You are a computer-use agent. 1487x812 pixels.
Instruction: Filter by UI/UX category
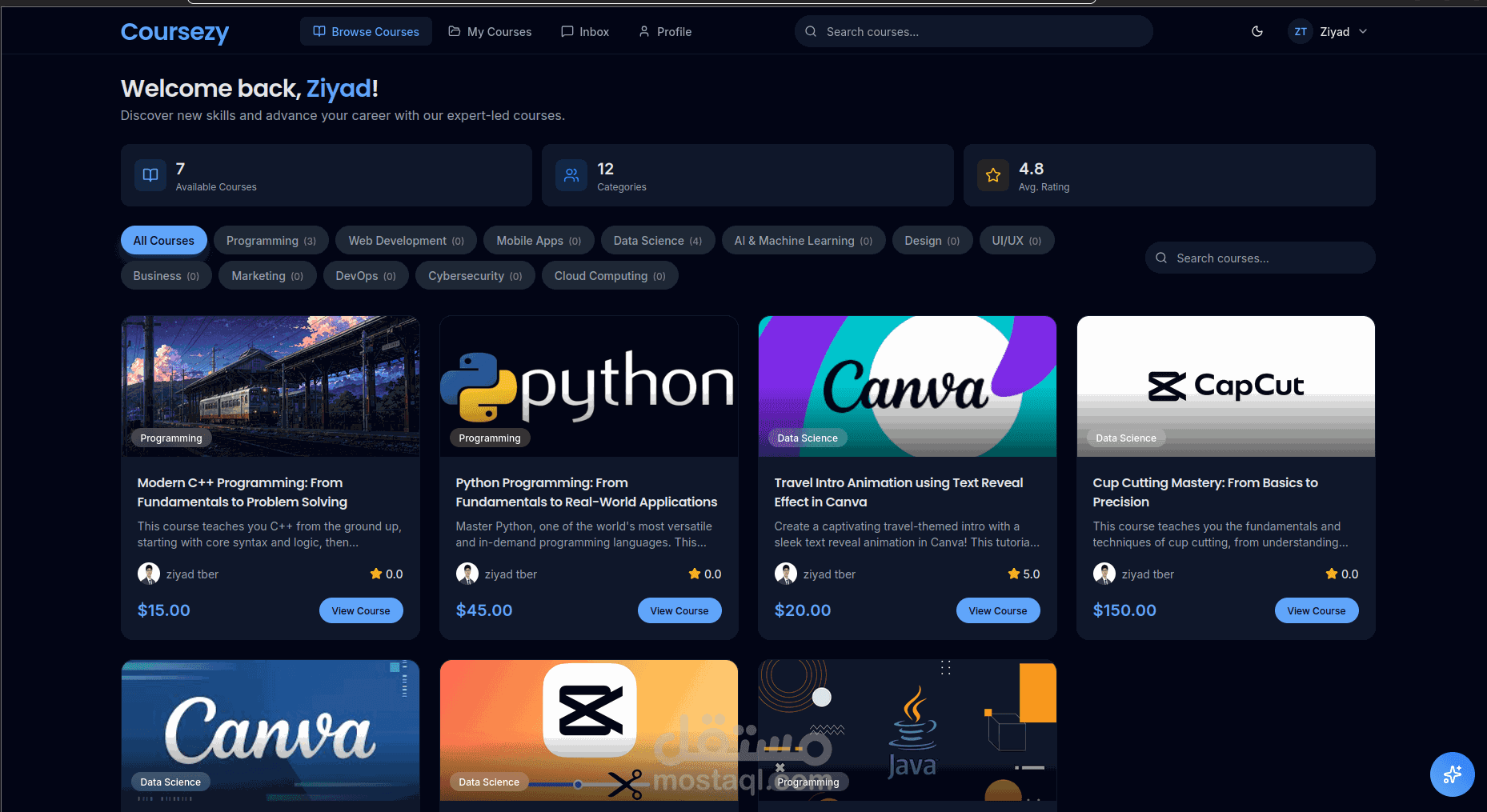pos(1017,240)
